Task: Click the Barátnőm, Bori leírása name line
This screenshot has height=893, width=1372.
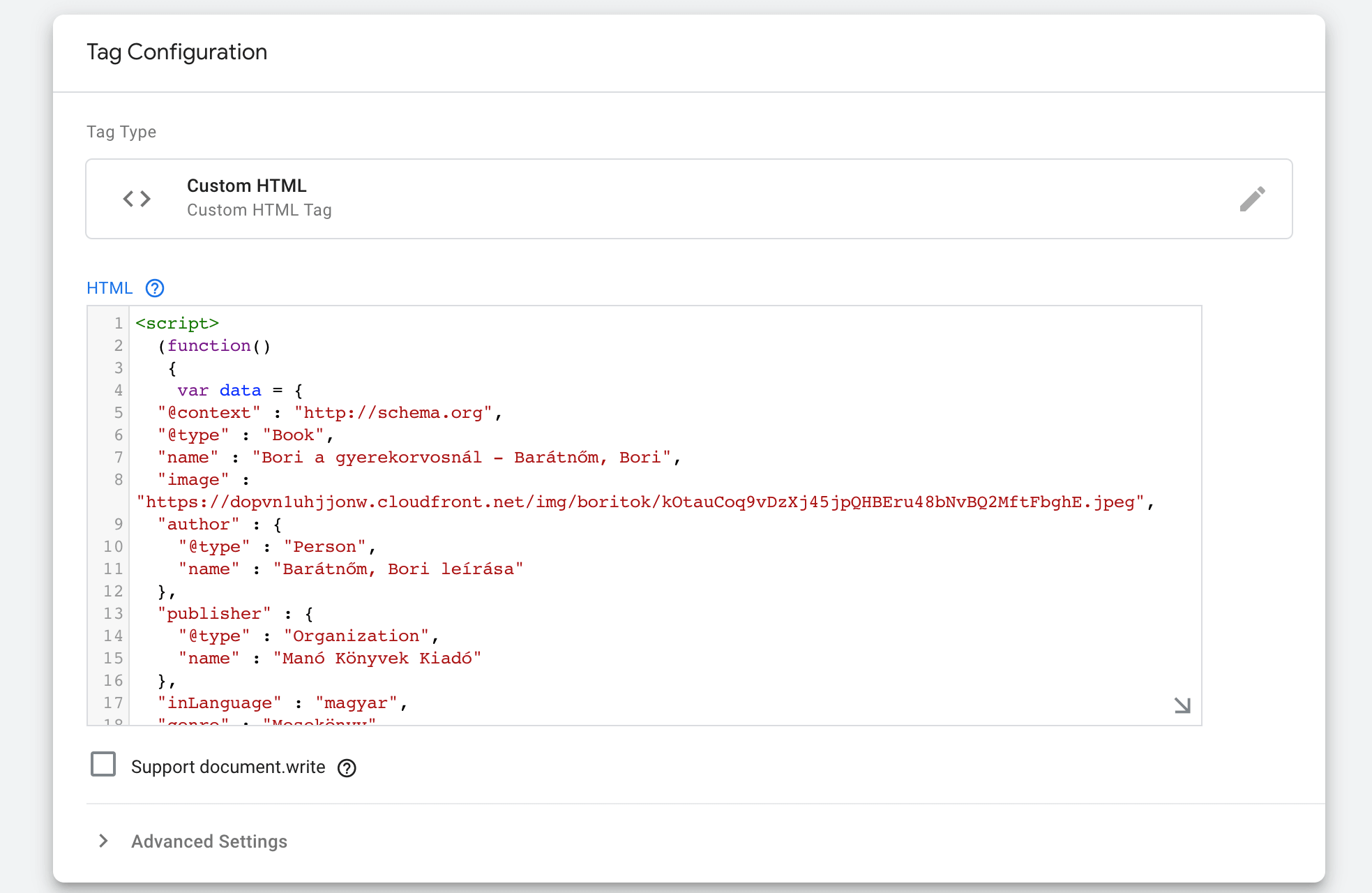Action: pyautogui.click(x=351, y=569)
